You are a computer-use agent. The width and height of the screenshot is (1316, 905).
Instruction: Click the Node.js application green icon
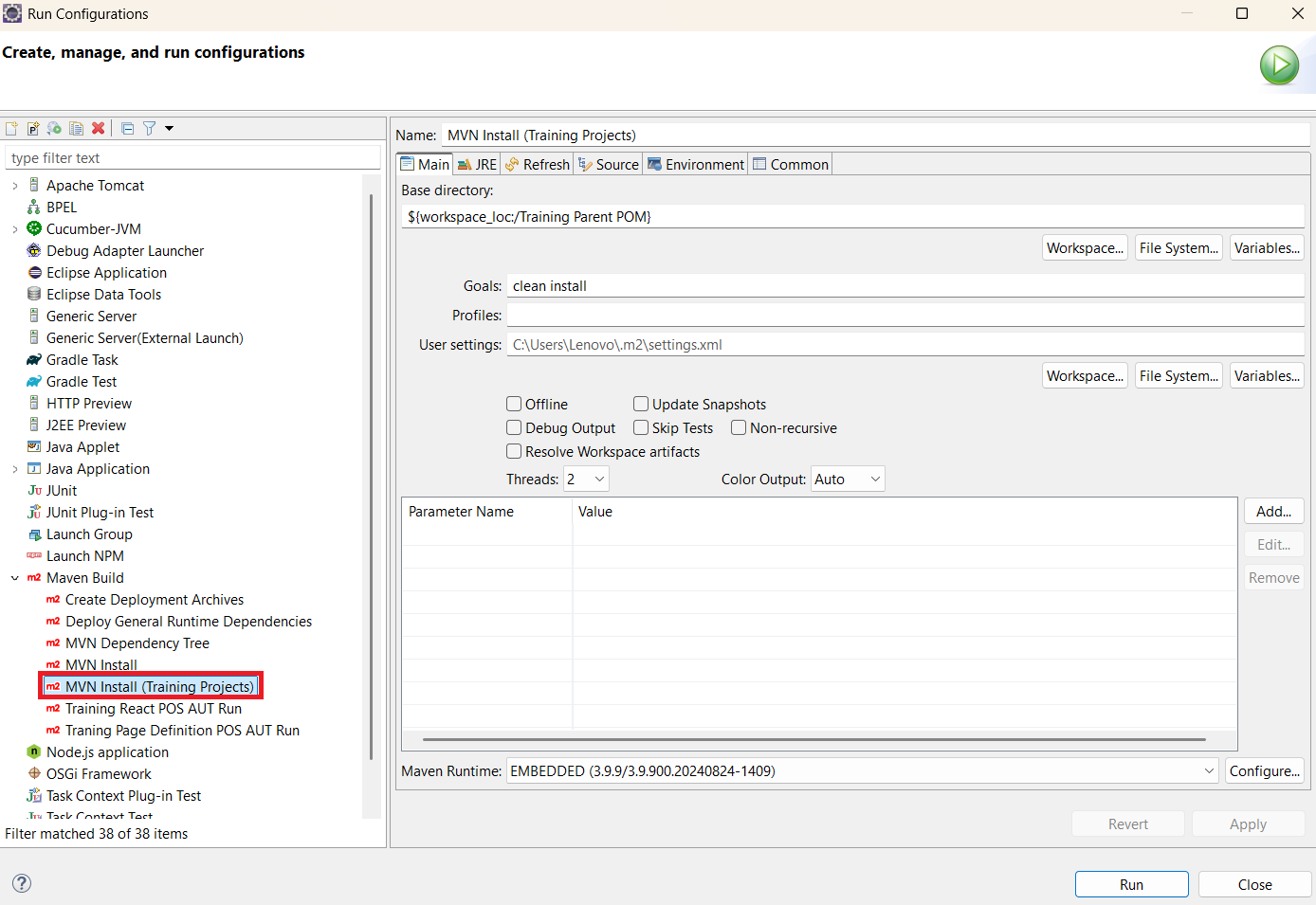[34, 752]
